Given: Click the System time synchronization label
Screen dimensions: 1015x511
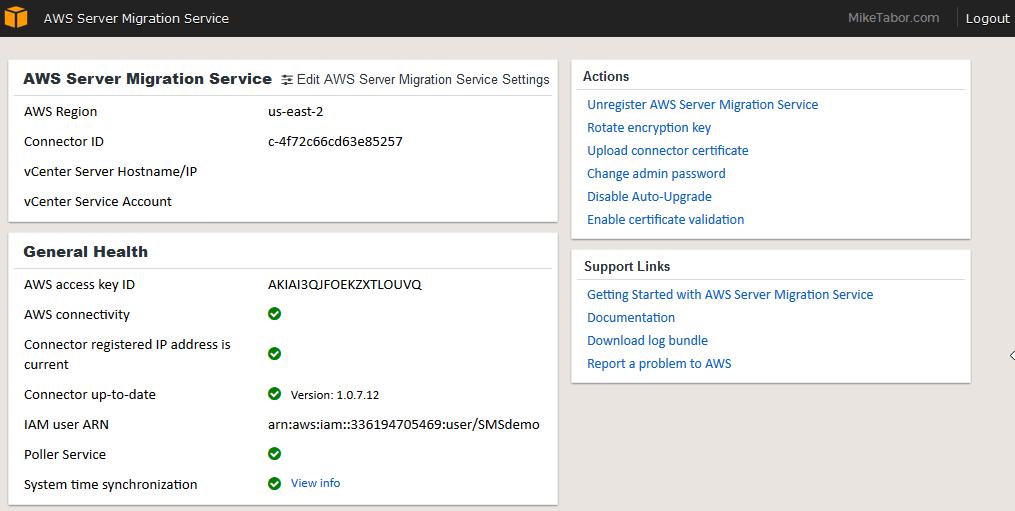Looking at the screenshot, I should click(x=110, y=484).
